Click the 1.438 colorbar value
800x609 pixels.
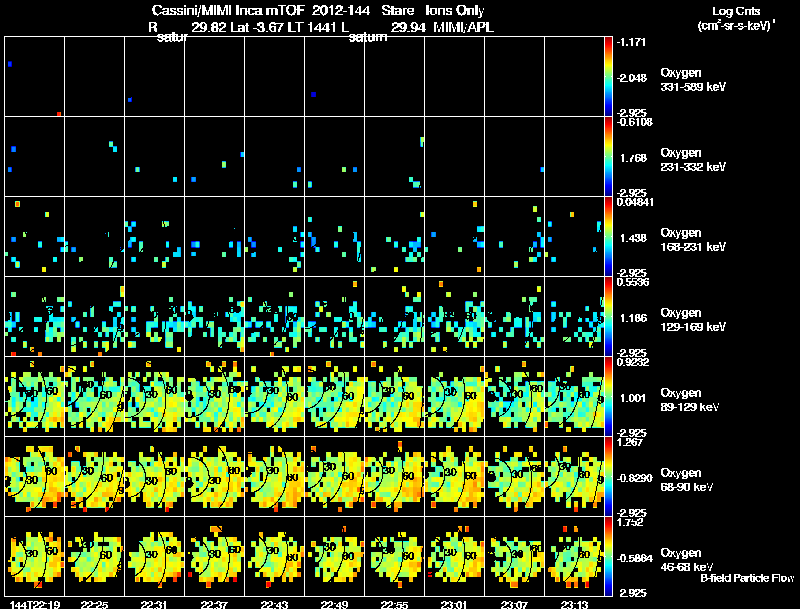(x=633, y=238)
